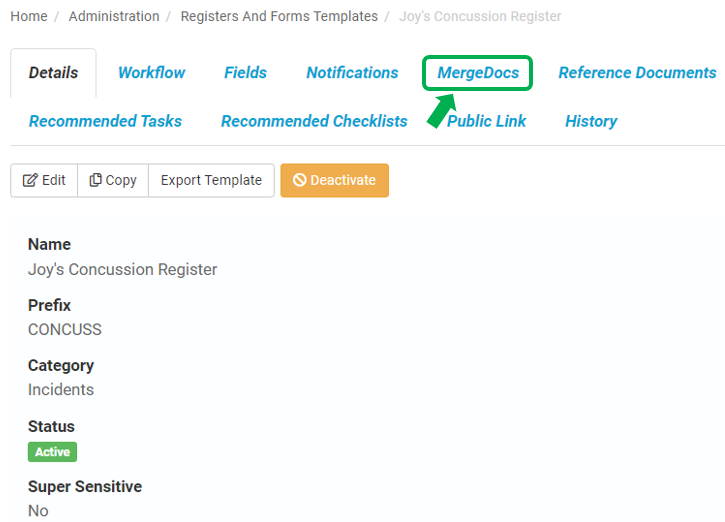Show the History tab

click(591, 121)
